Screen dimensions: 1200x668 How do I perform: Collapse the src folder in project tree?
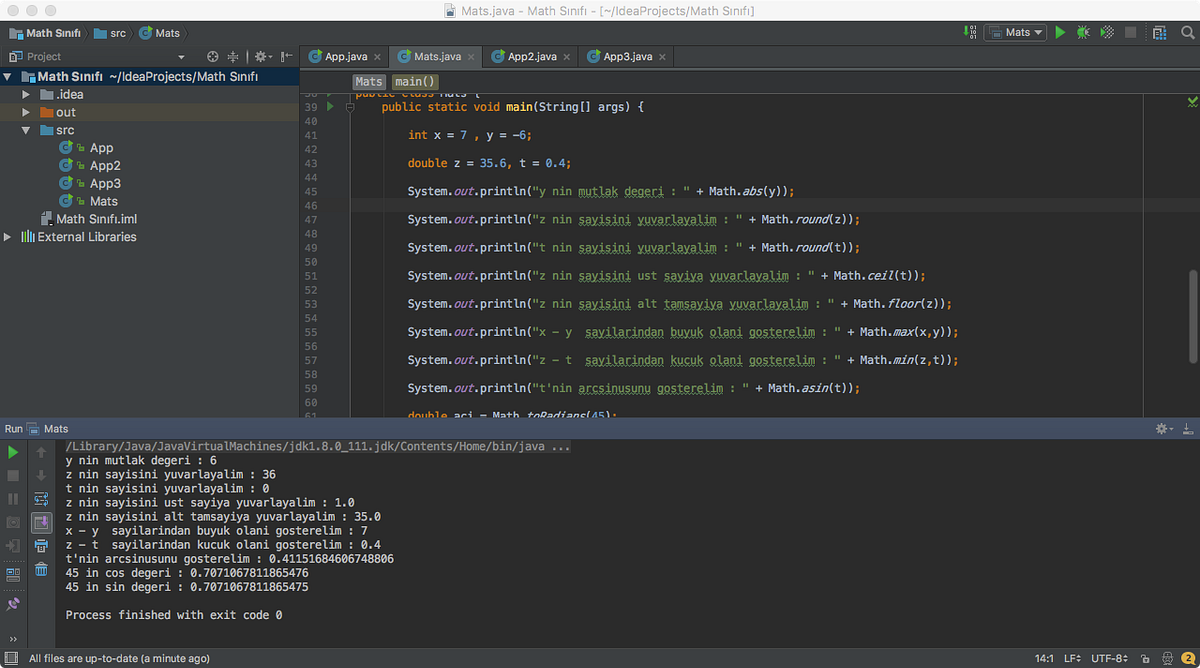click(x=27, y=130)
